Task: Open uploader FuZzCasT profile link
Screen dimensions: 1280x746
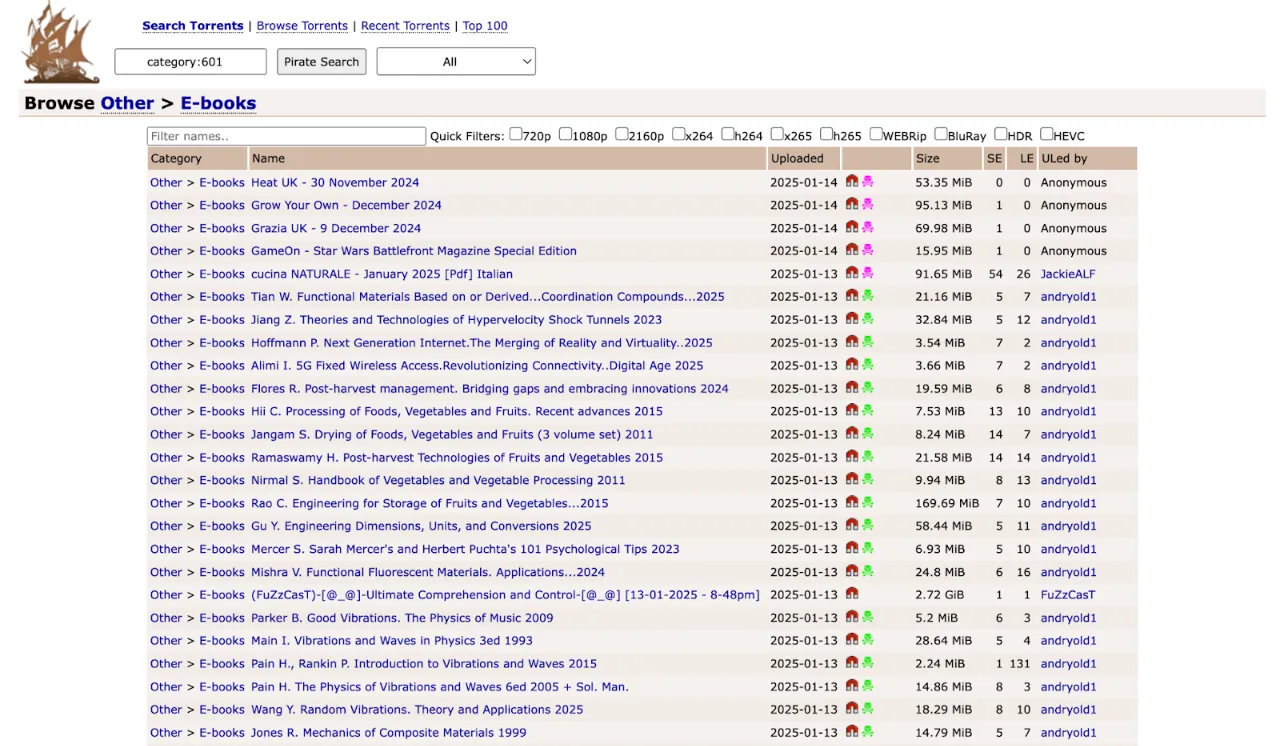Action: pyautogui.click(x=1068, y=595)
